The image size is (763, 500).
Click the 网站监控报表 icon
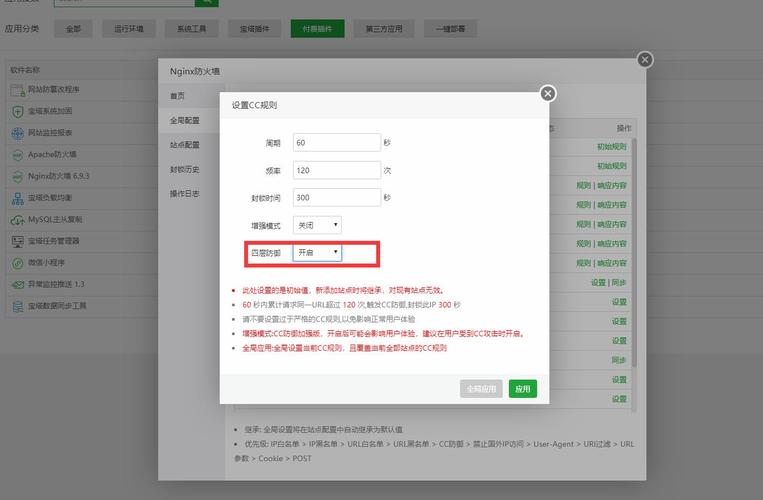tap(18, 133)
